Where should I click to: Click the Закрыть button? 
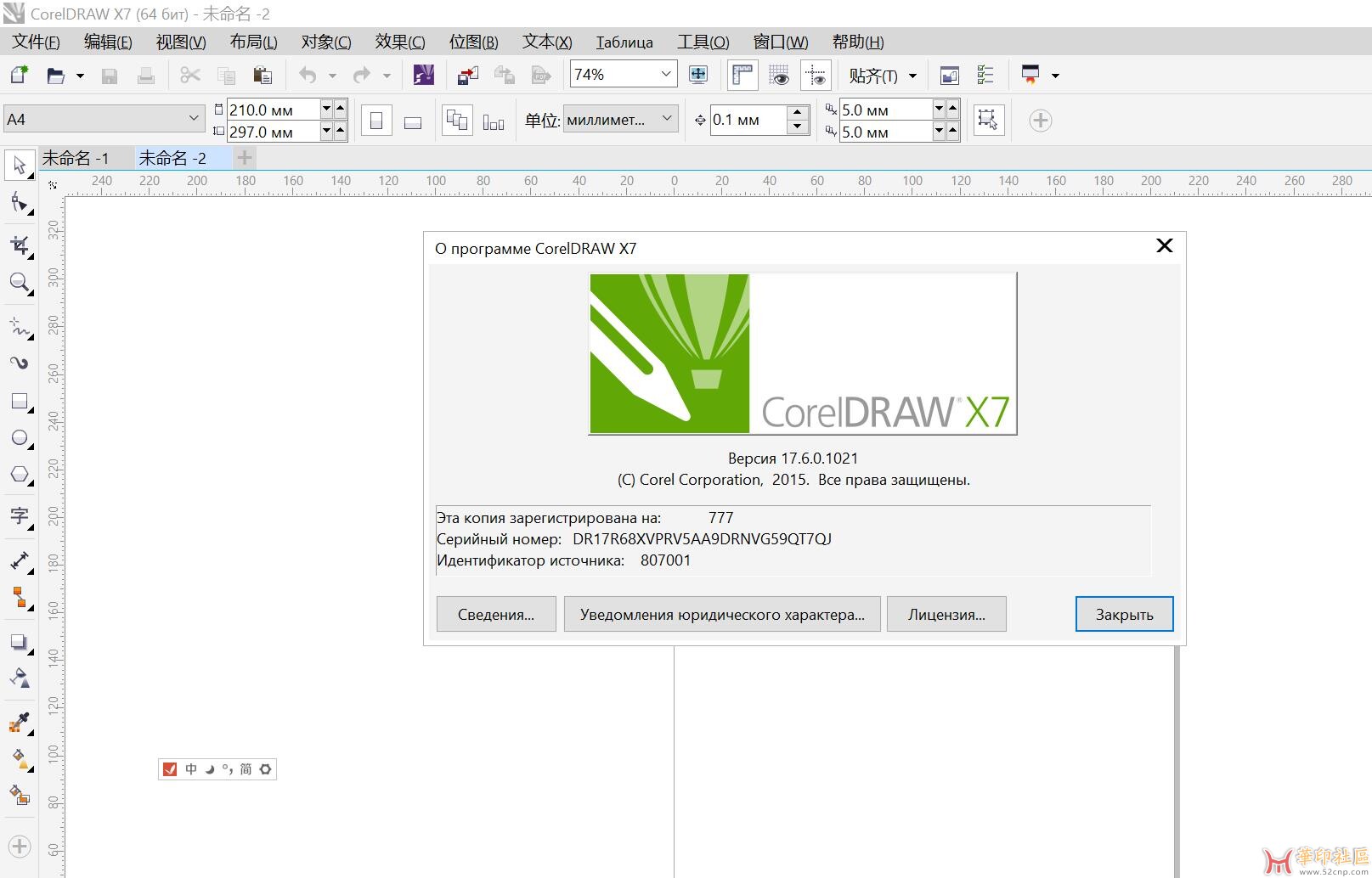coord(1124,614)
